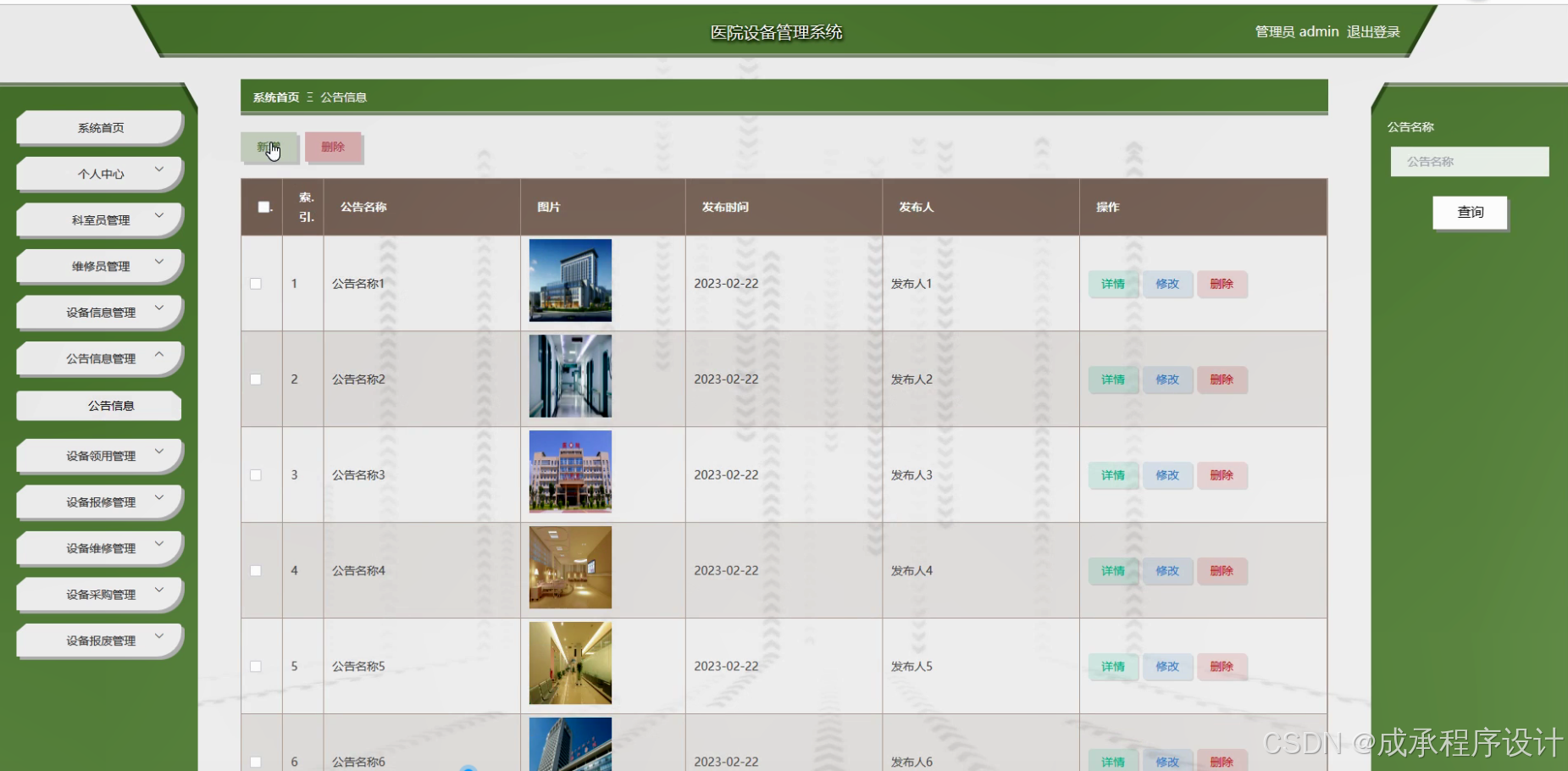This screenshot has height=771, width=1568.
Task: Check the checkbox for row 公告名称1
Action: (x=256, y=284)
